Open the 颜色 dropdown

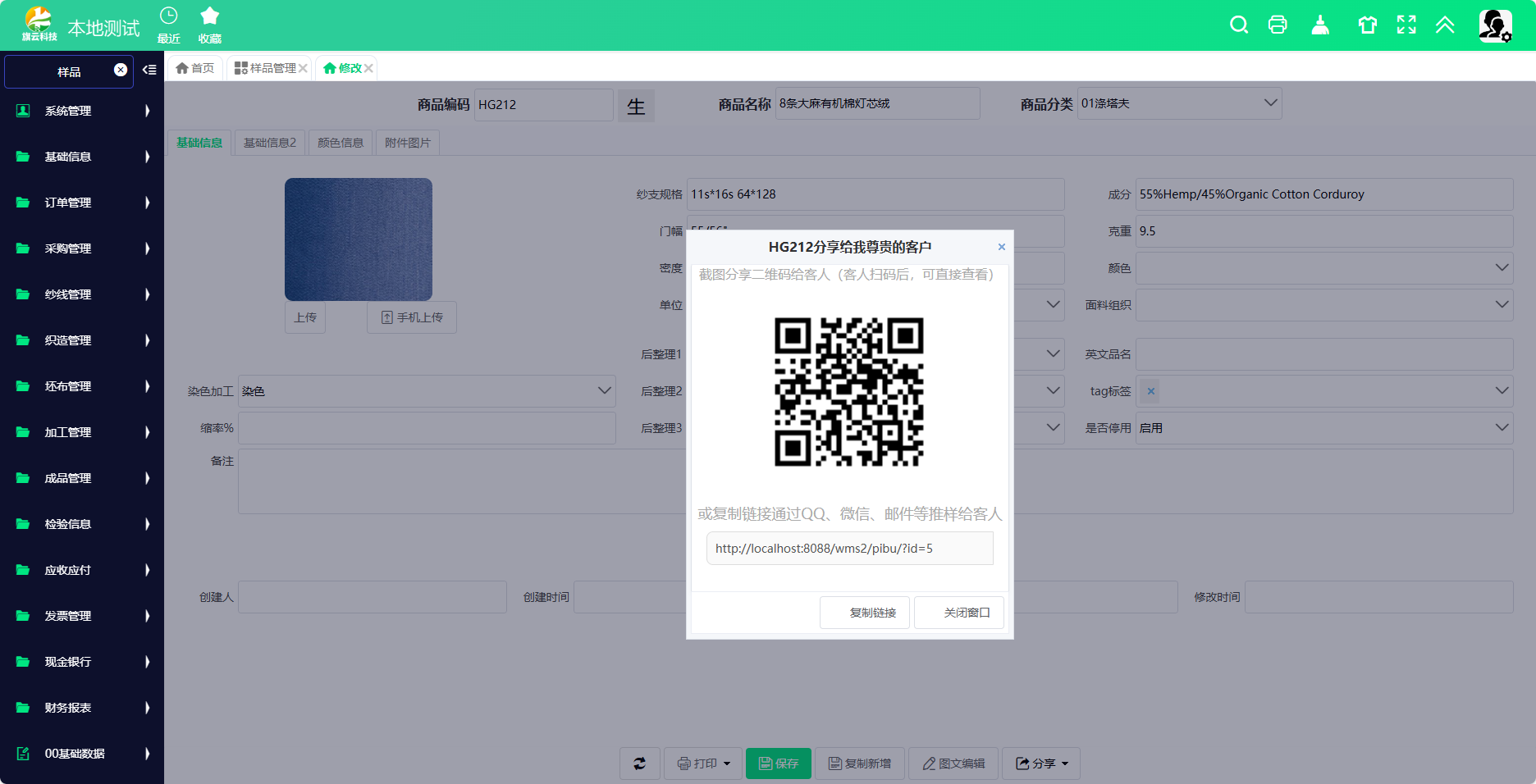click(x=1324, y=268)
